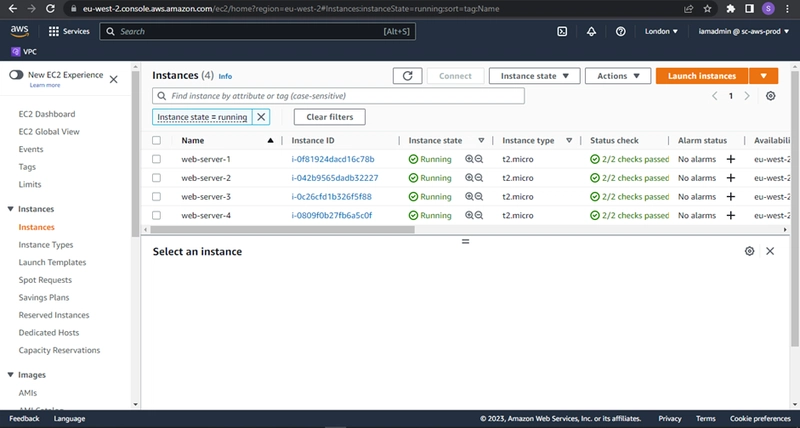Zoom in filter for web-server-3 state
Image resolution: width=800 pixels, height=428 pixels.
pyautogui.click(x=469, y=196)
